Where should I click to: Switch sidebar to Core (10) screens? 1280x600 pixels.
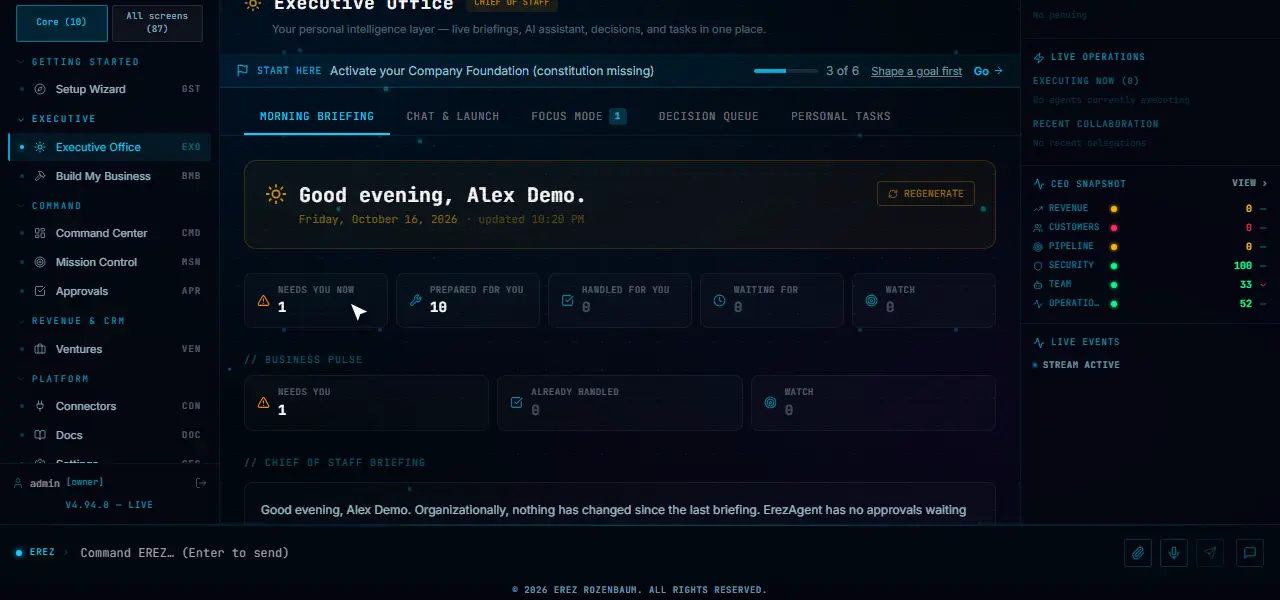pos(62,23)
